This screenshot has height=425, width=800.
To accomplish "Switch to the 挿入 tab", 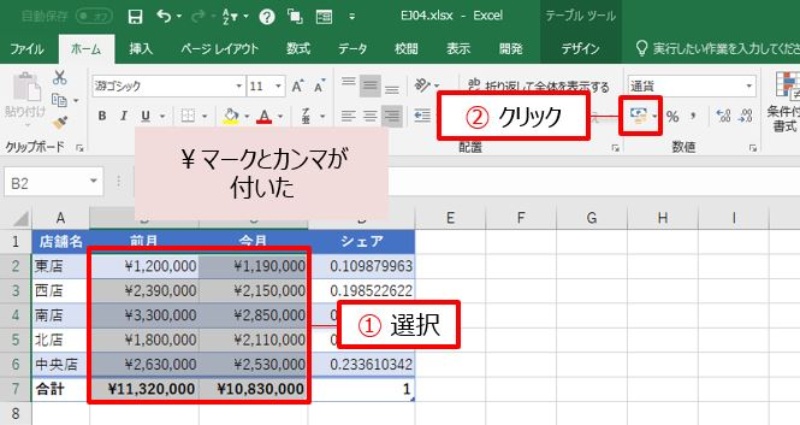I will [141, 48].
